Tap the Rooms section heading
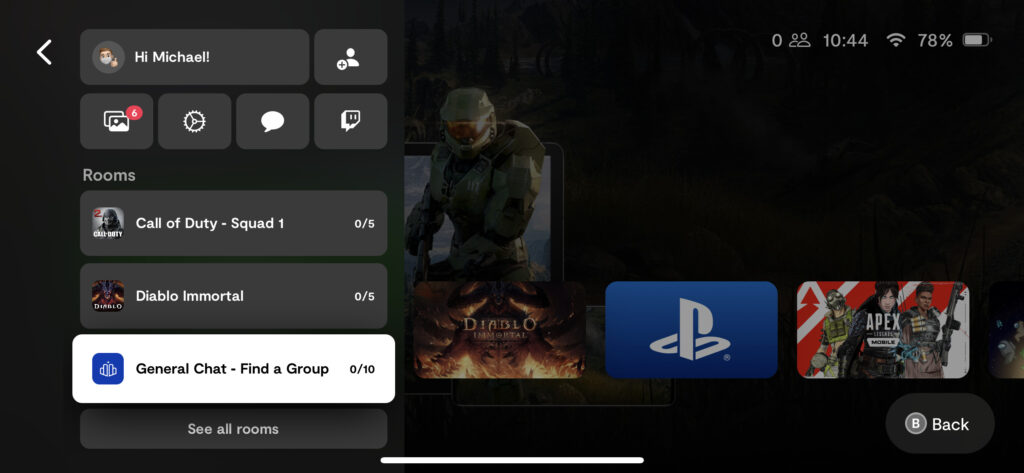The width and height of the screenshot is (1024, 473). pyautogui.click(x=109, y=175)
